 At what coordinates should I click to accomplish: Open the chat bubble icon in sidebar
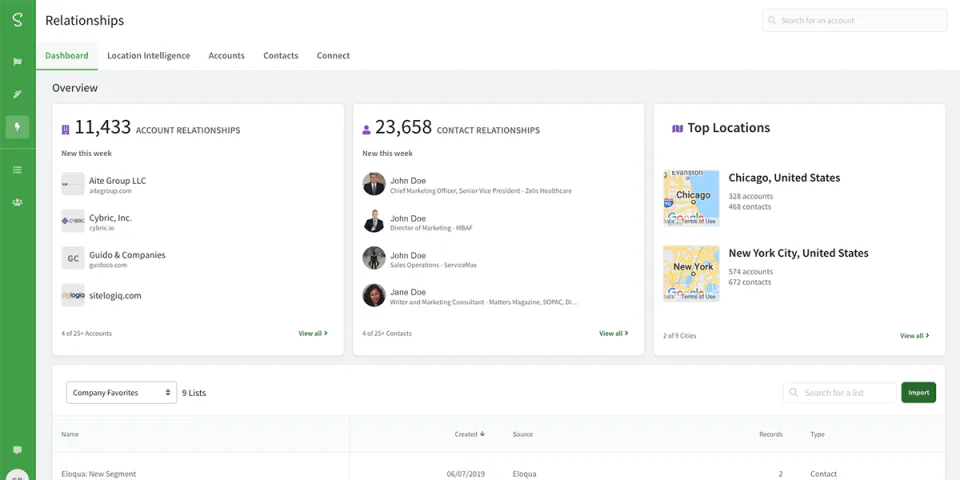[17, 450]
